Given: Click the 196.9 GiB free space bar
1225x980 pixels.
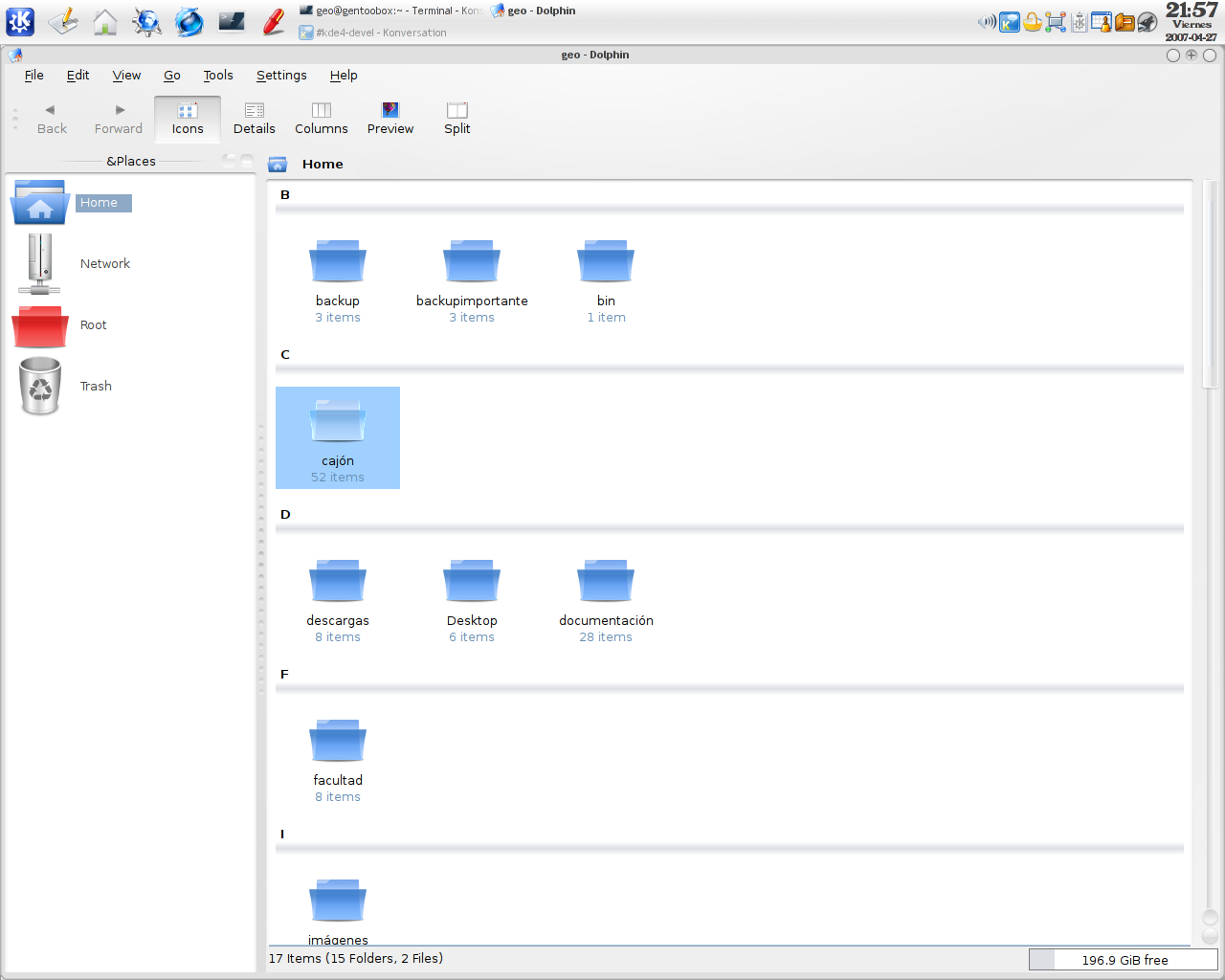Looking at the screenshot, I should 1124,960.
